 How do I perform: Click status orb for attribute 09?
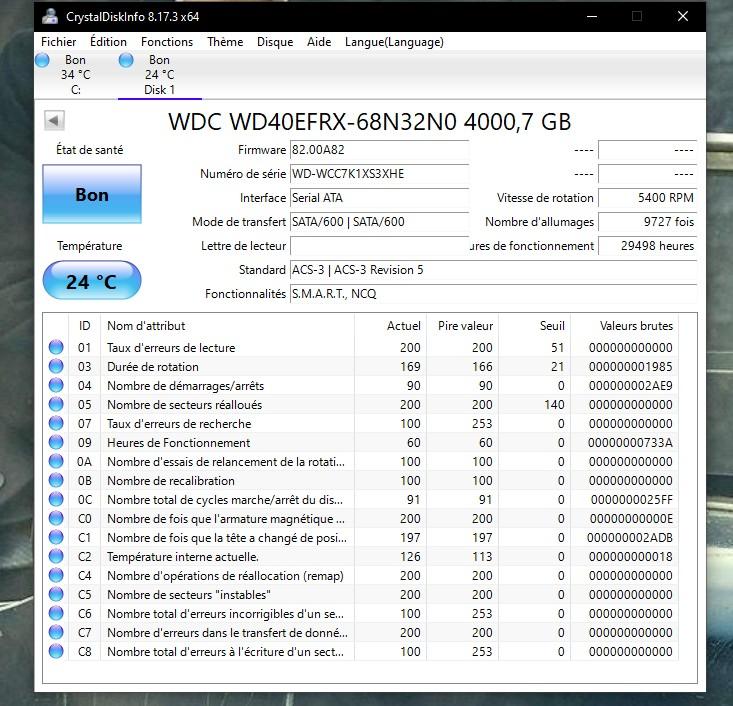pyautogui.click(x=56, y=442)
